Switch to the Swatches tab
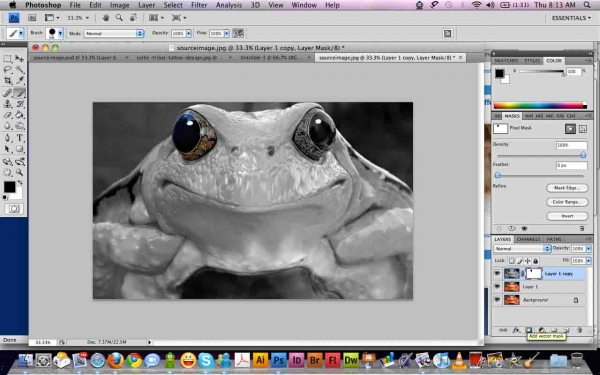 (x=506, y=60)
